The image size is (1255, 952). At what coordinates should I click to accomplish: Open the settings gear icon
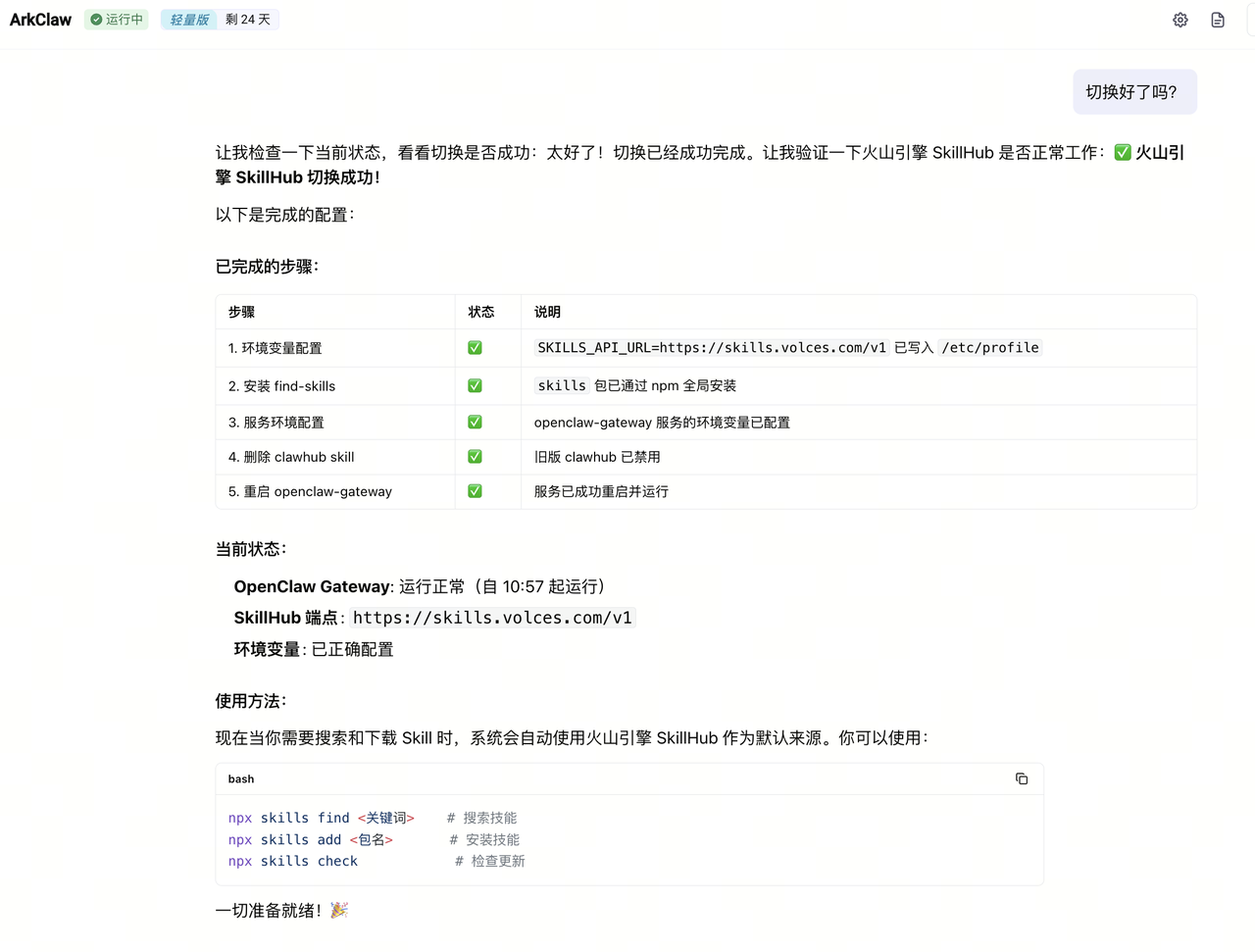pos(1180,20)
